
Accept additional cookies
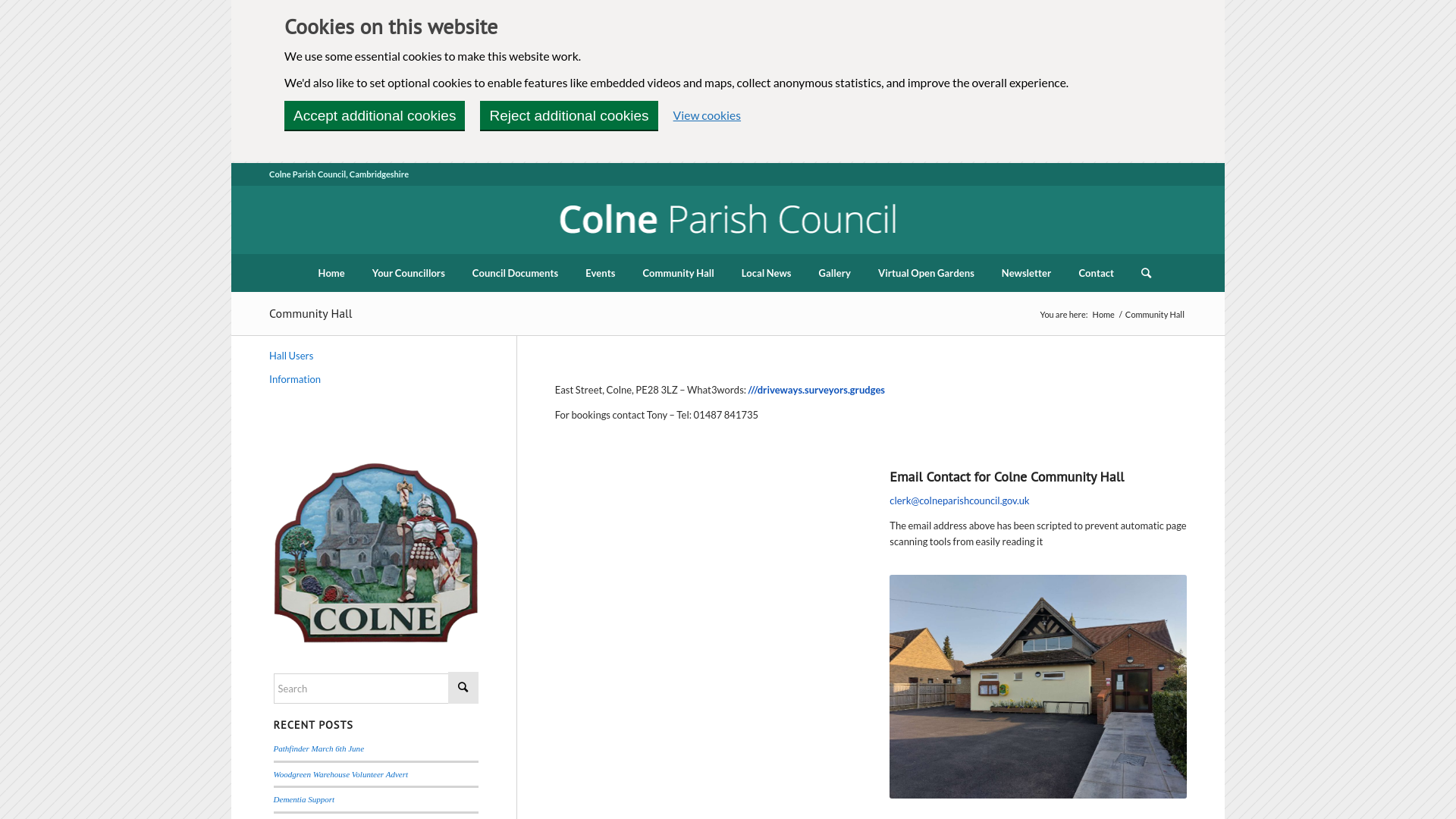375,116
